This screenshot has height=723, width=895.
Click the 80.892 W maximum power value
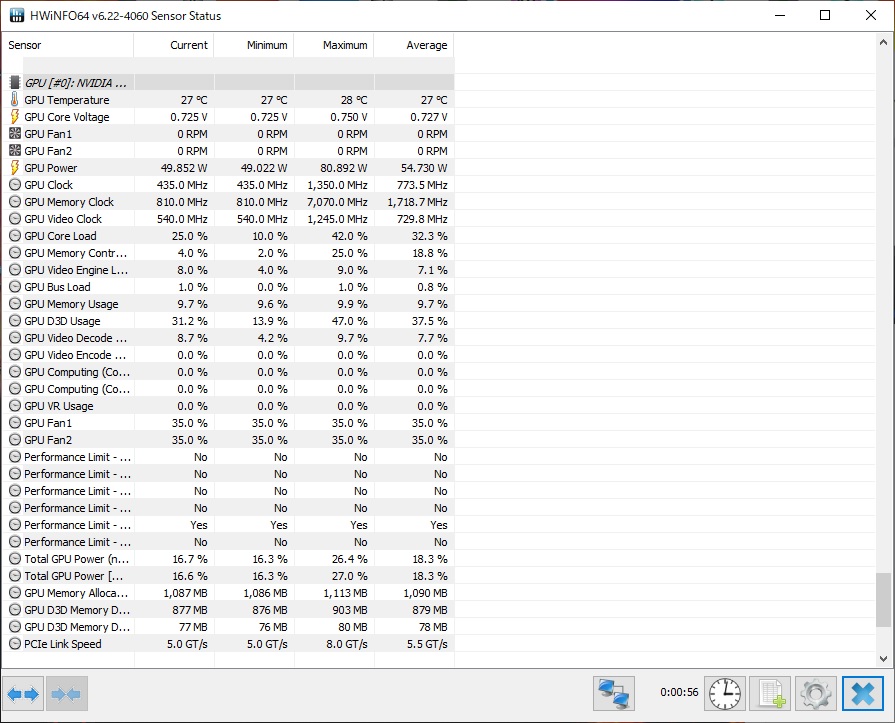click(x=344, y=168)
